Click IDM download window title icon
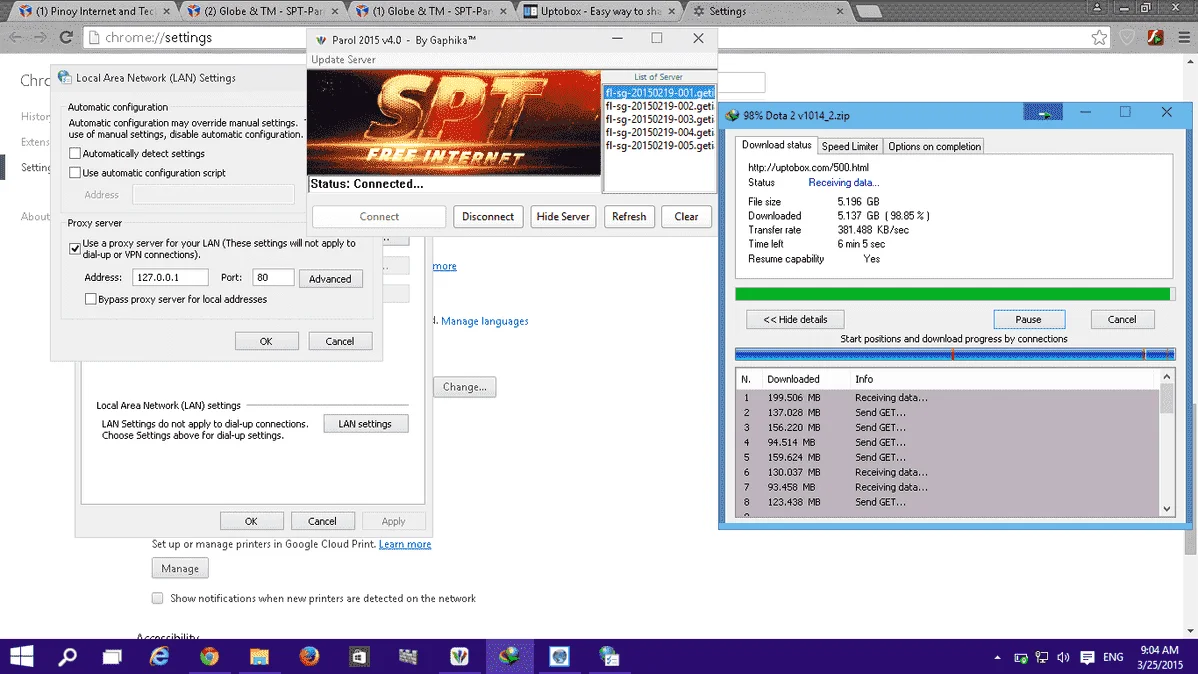 [733, 115]
